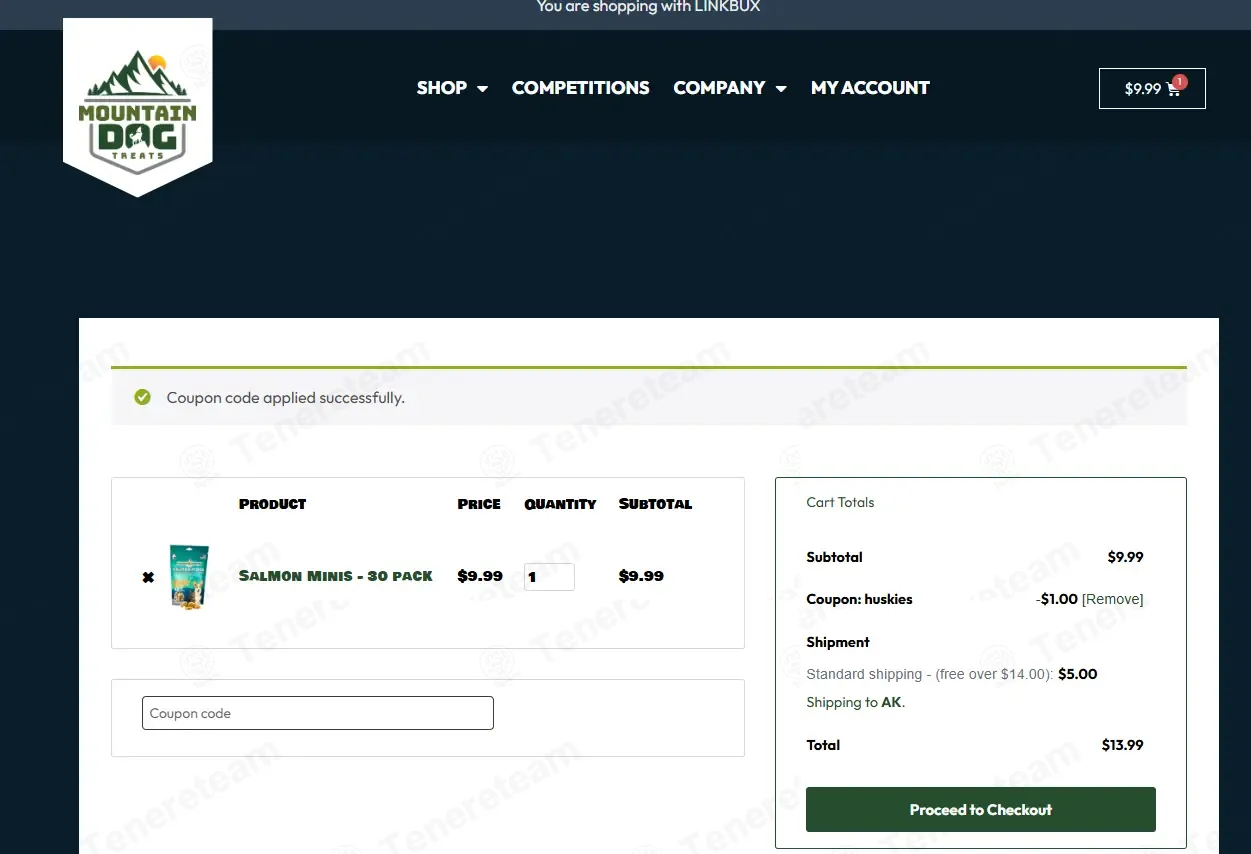Screen dimensions: 1251x854
Task: Click the 'Coupon code applied successfully.' message
Action: pyautogui.click(x=286, y=398)
